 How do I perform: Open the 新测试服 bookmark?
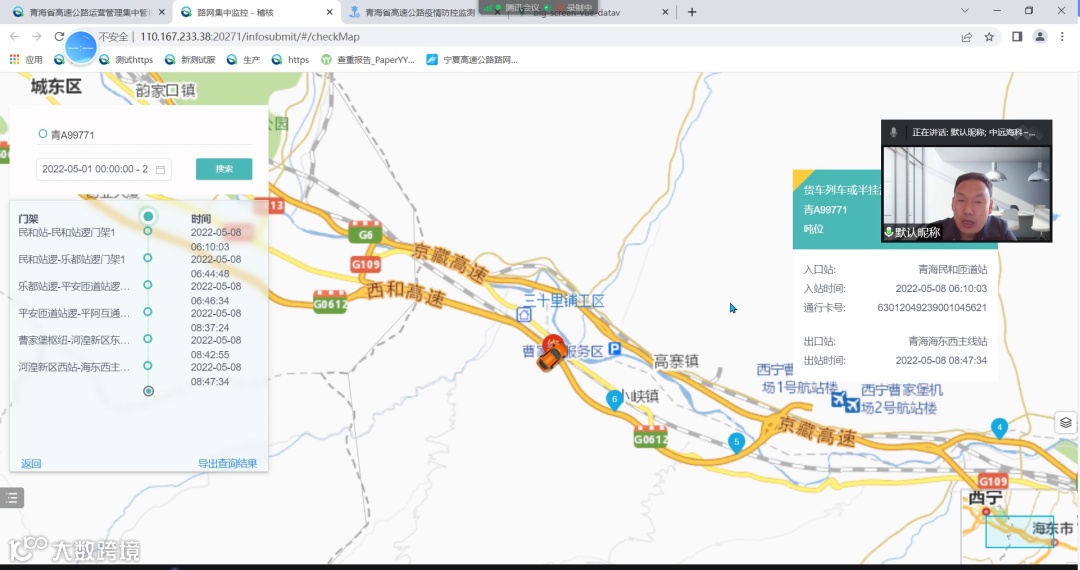click(190, 60)
